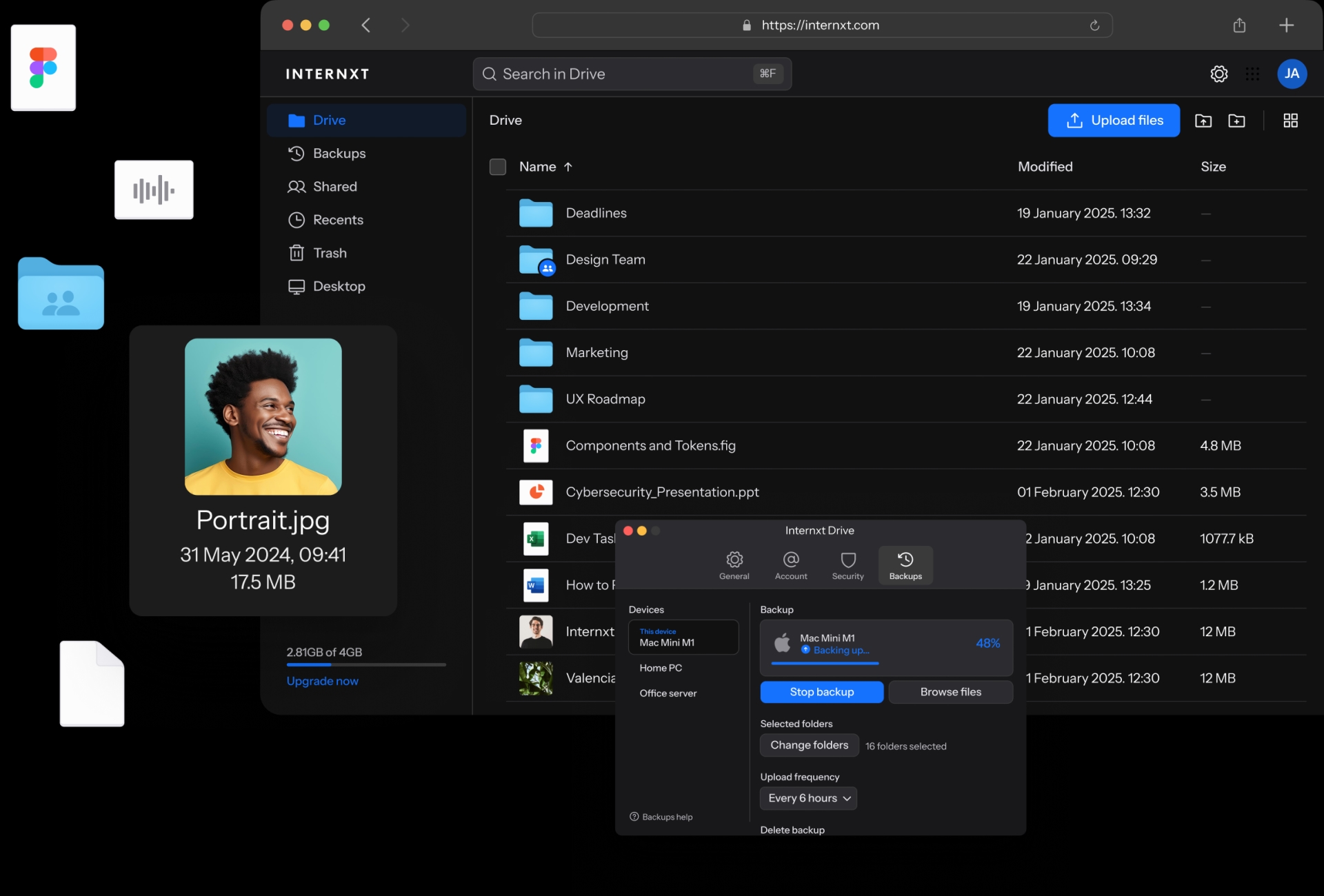Open the Marketing folder
Viewport: 1324px width, 896px height.
click(x=596, y=352)
